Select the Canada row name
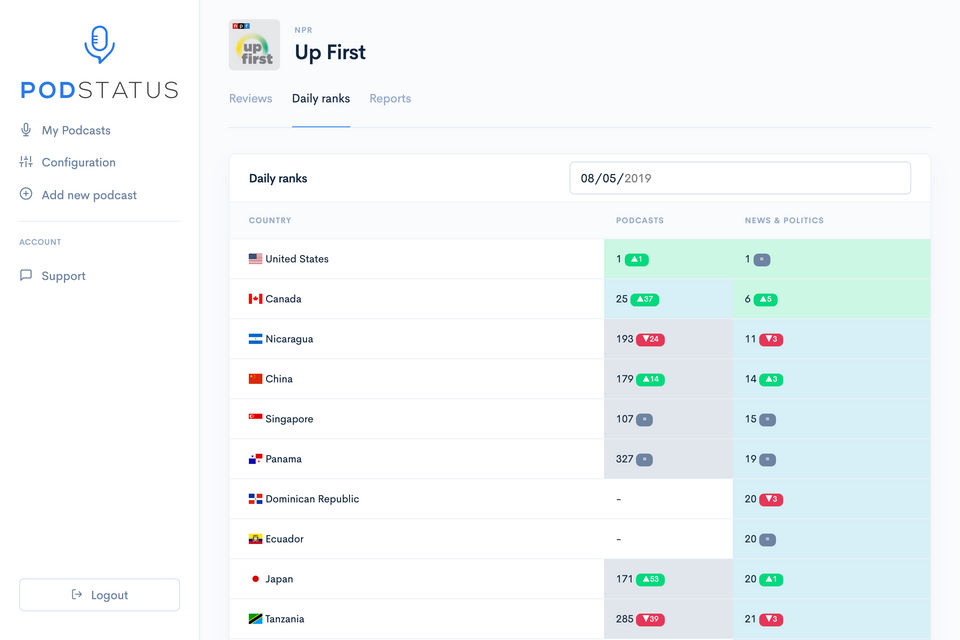The height and width of the screenshot is (640, 960). [283, 299]
